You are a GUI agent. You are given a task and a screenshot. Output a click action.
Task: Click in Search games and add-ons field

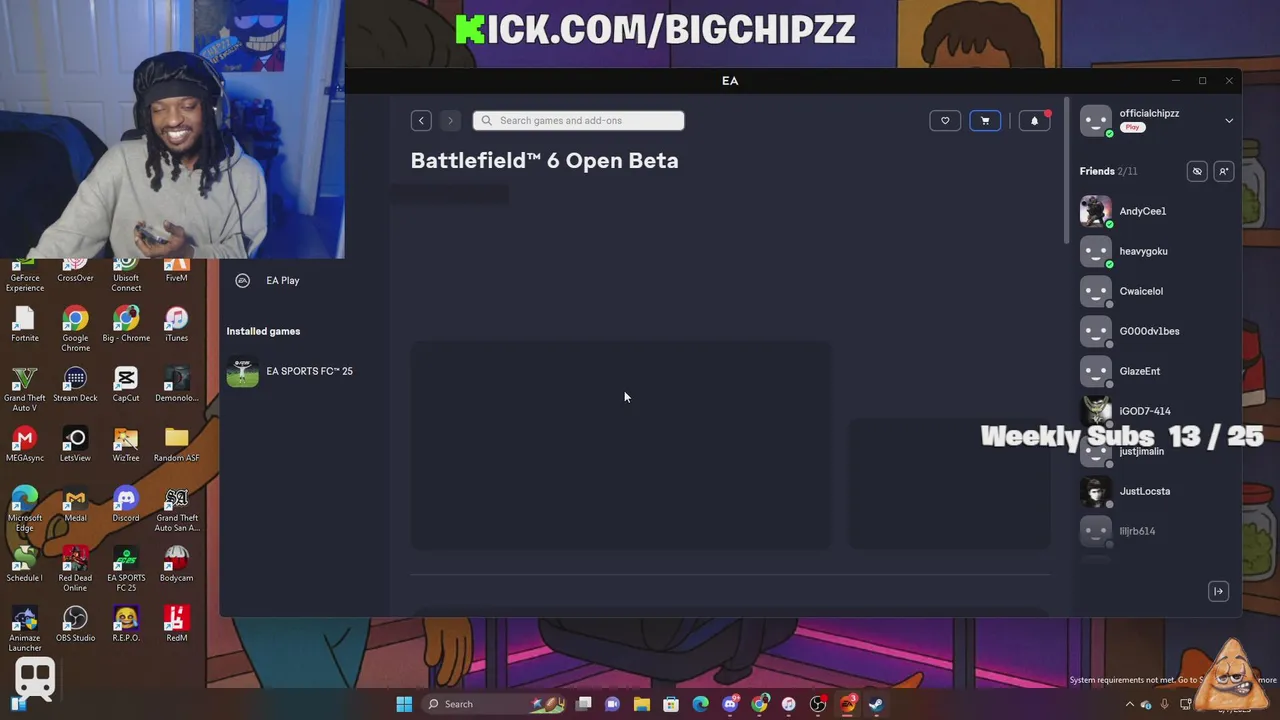(x=578, y=120)
